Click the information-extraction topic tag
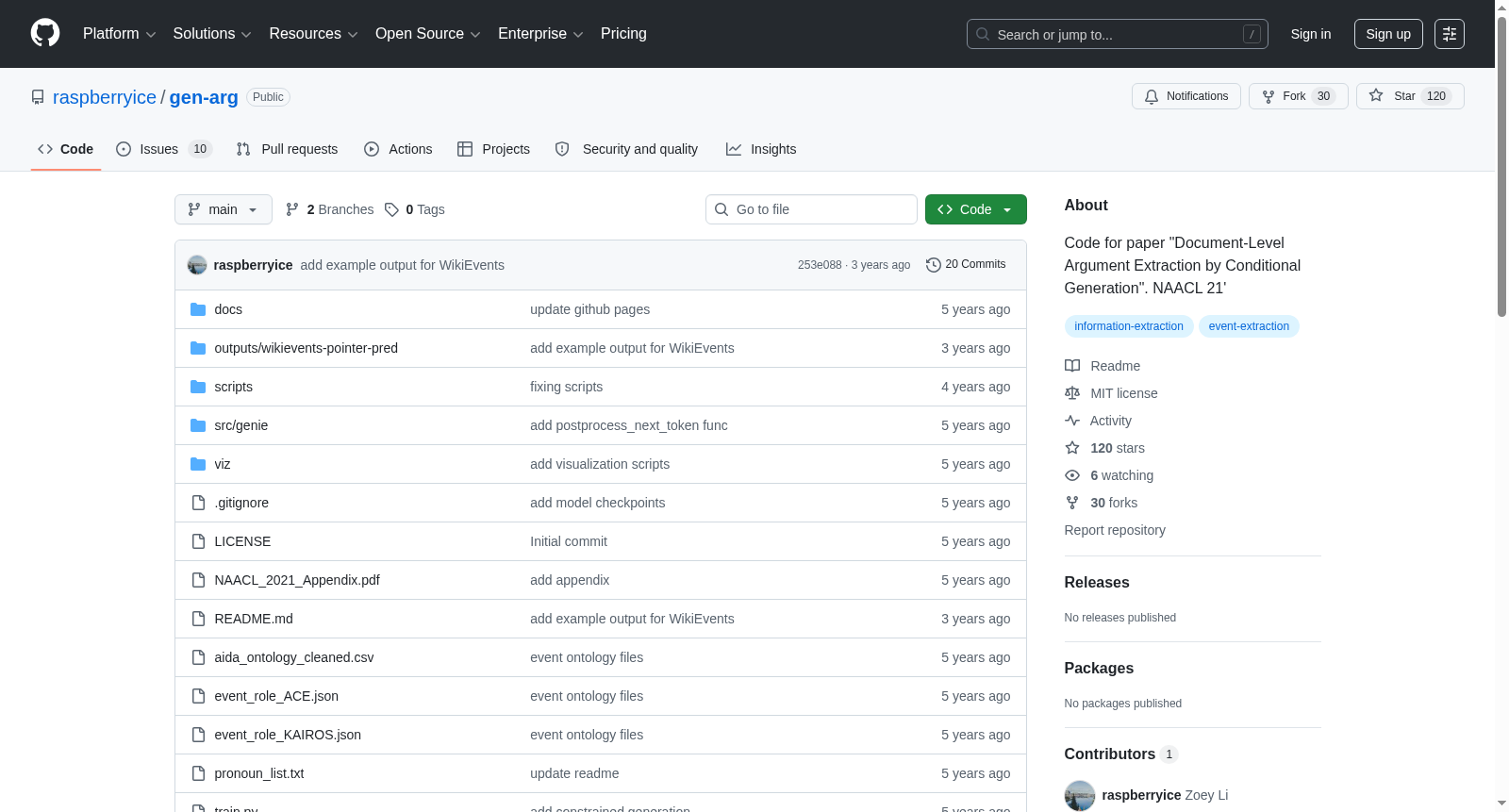 1129,326
